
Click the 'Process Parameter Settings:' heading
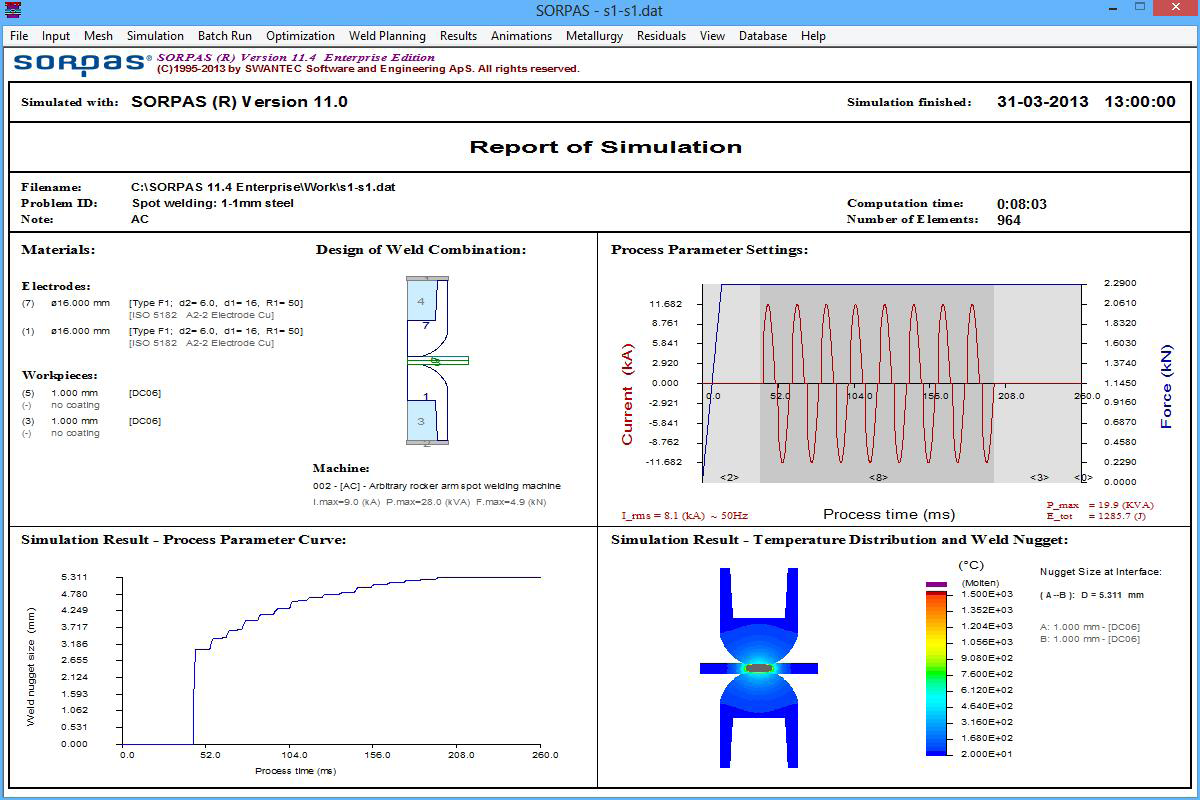(x=709, y=250)
